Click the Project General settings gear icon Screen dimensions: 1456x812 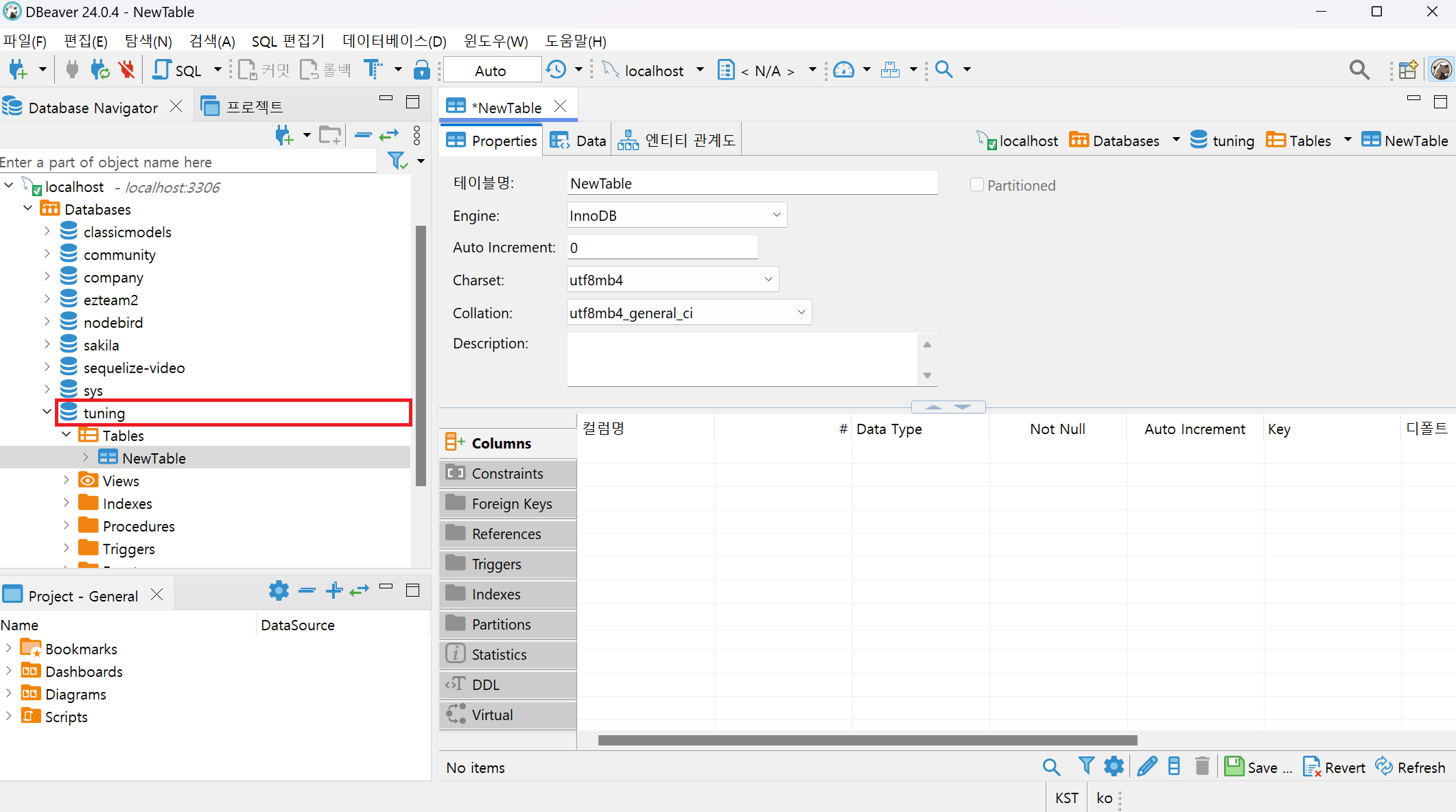coord(279,590)
